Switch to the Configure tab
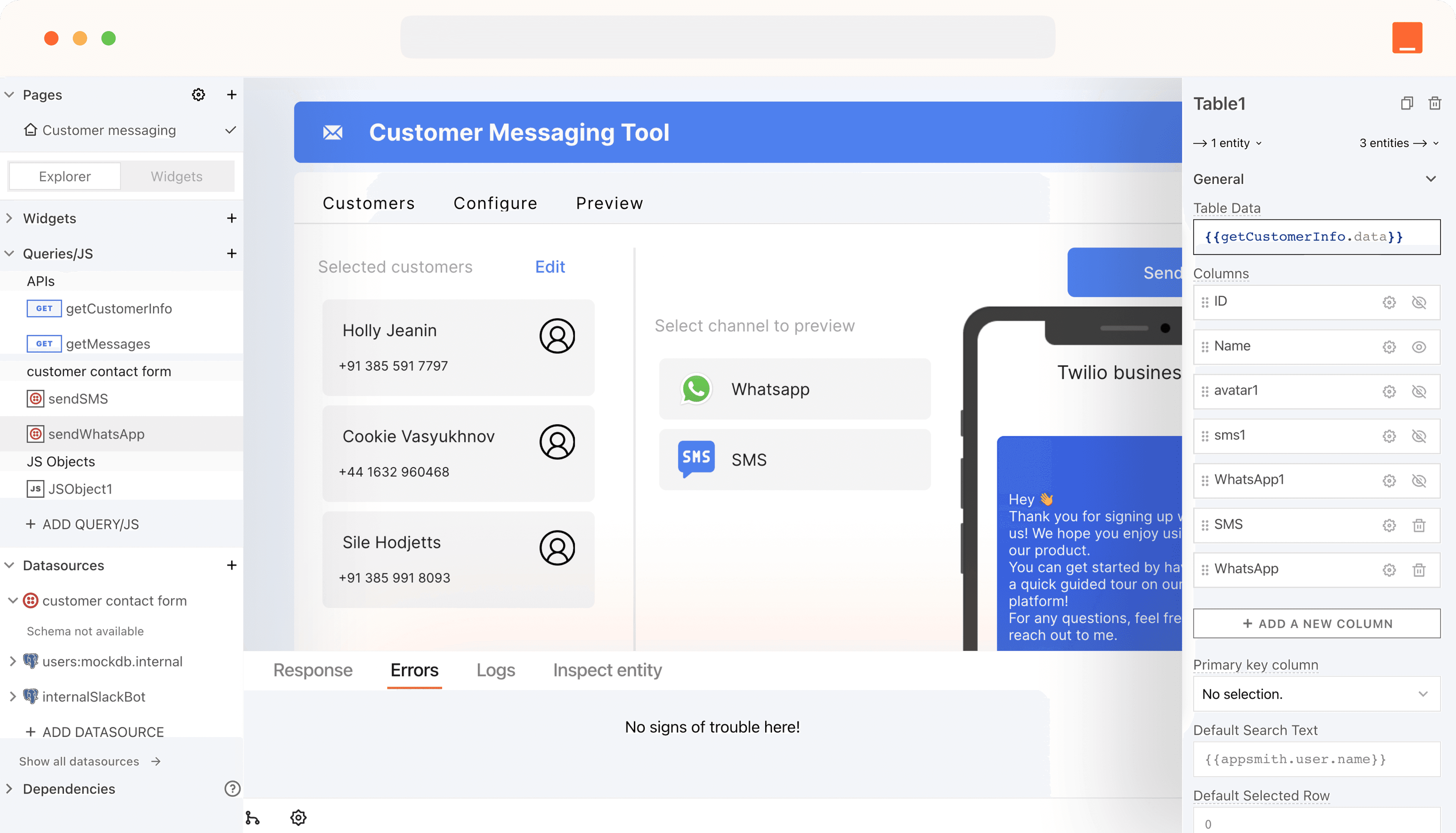The height and width of the screenshot is (833, 1456). (x=496, y=203)
